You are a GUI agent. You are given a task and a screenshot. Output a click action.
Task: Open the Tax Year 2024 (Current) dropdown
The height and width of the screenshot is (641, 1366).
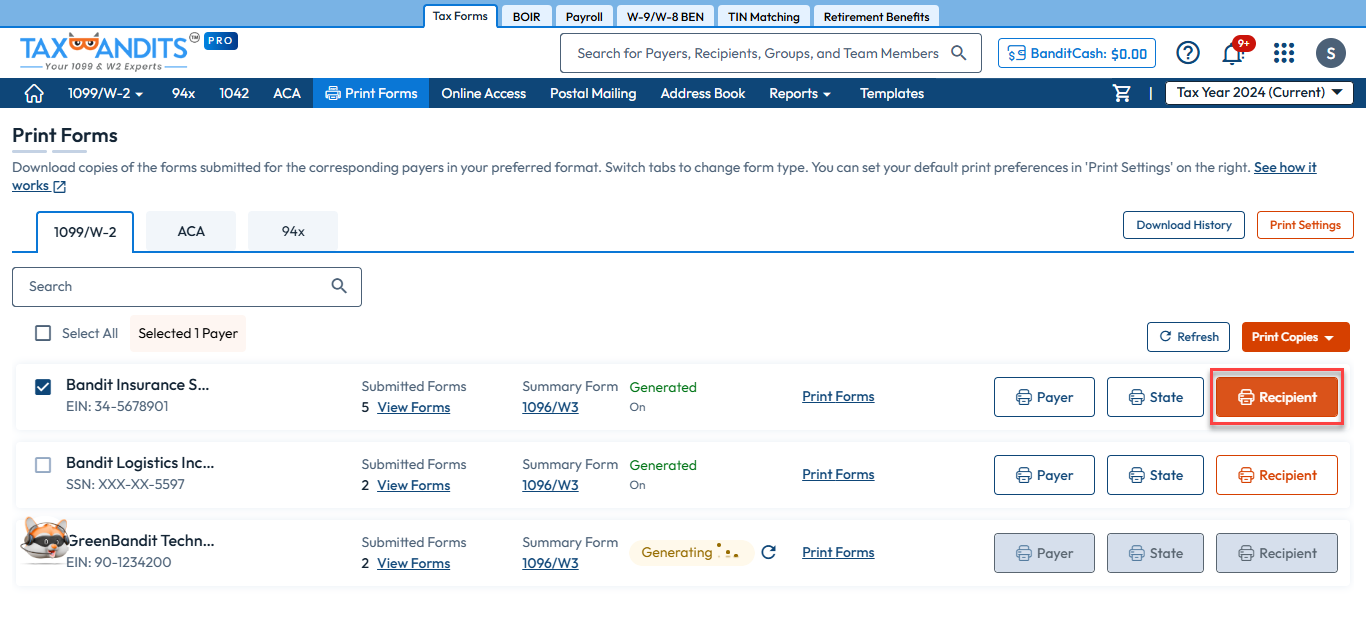pyautogui.click(x=1260, y=92)
